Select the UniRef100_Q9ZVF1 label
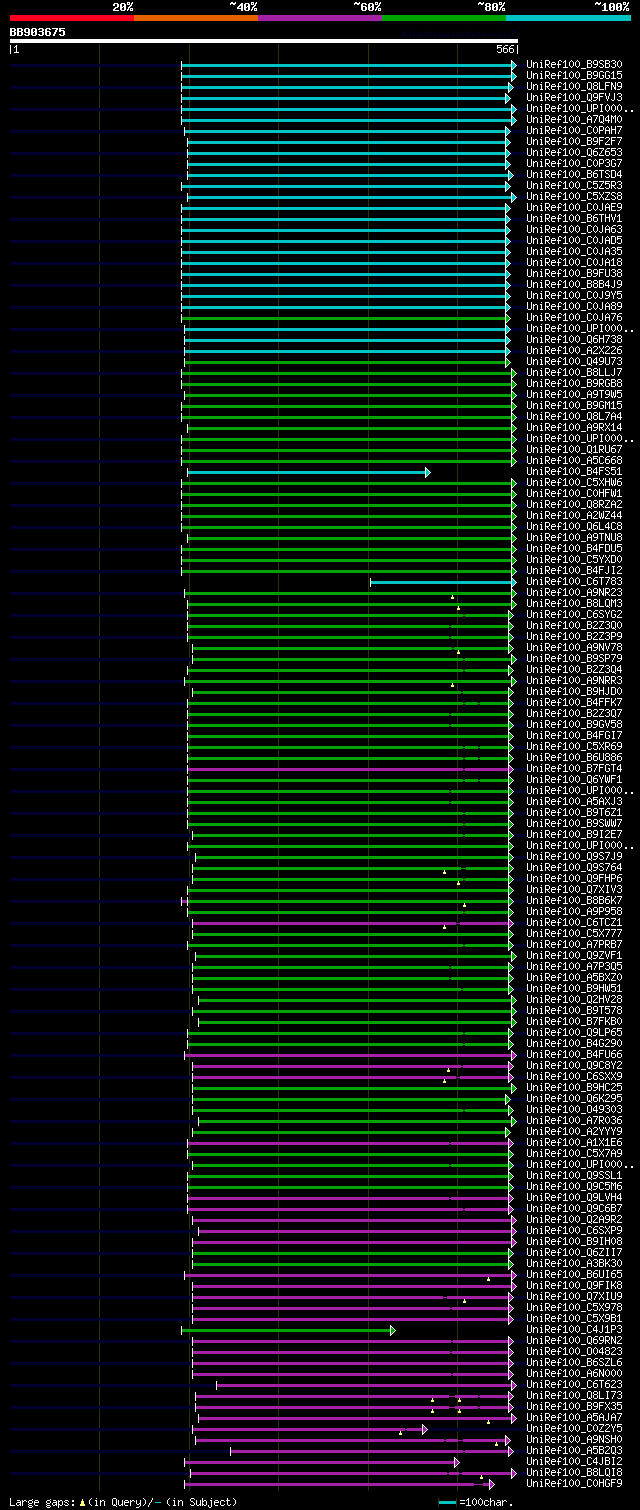 click(x=575, y=956)
